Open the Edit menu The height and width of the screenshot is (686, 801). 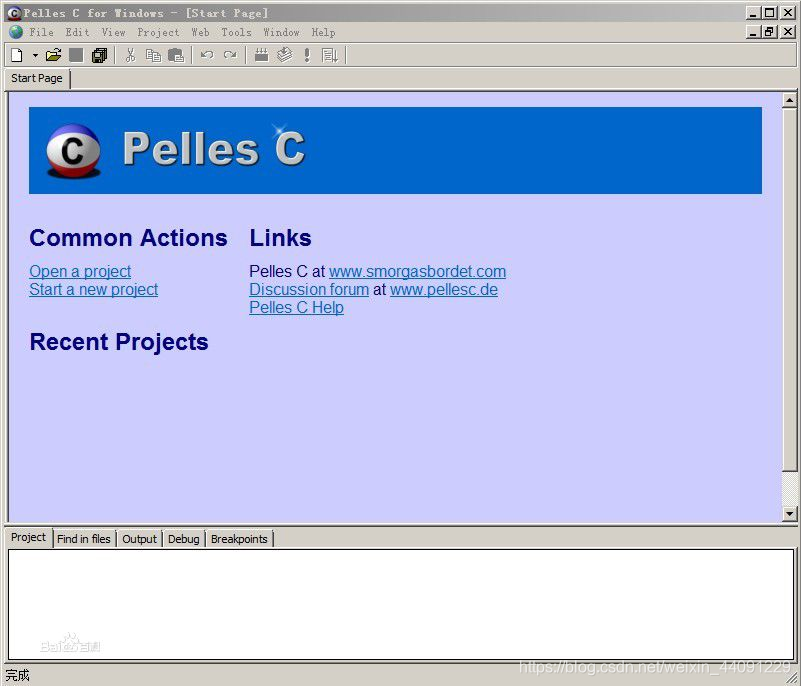(78, 32)
